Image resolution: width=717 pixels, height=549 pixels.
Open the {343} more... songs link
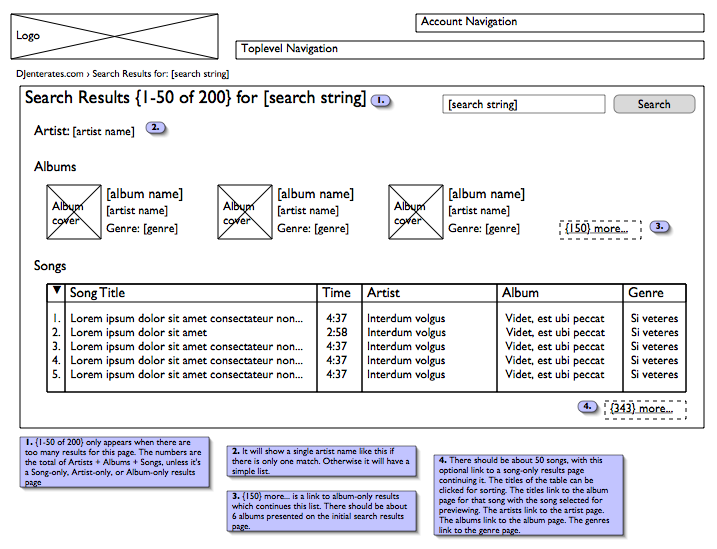(645, 409)
